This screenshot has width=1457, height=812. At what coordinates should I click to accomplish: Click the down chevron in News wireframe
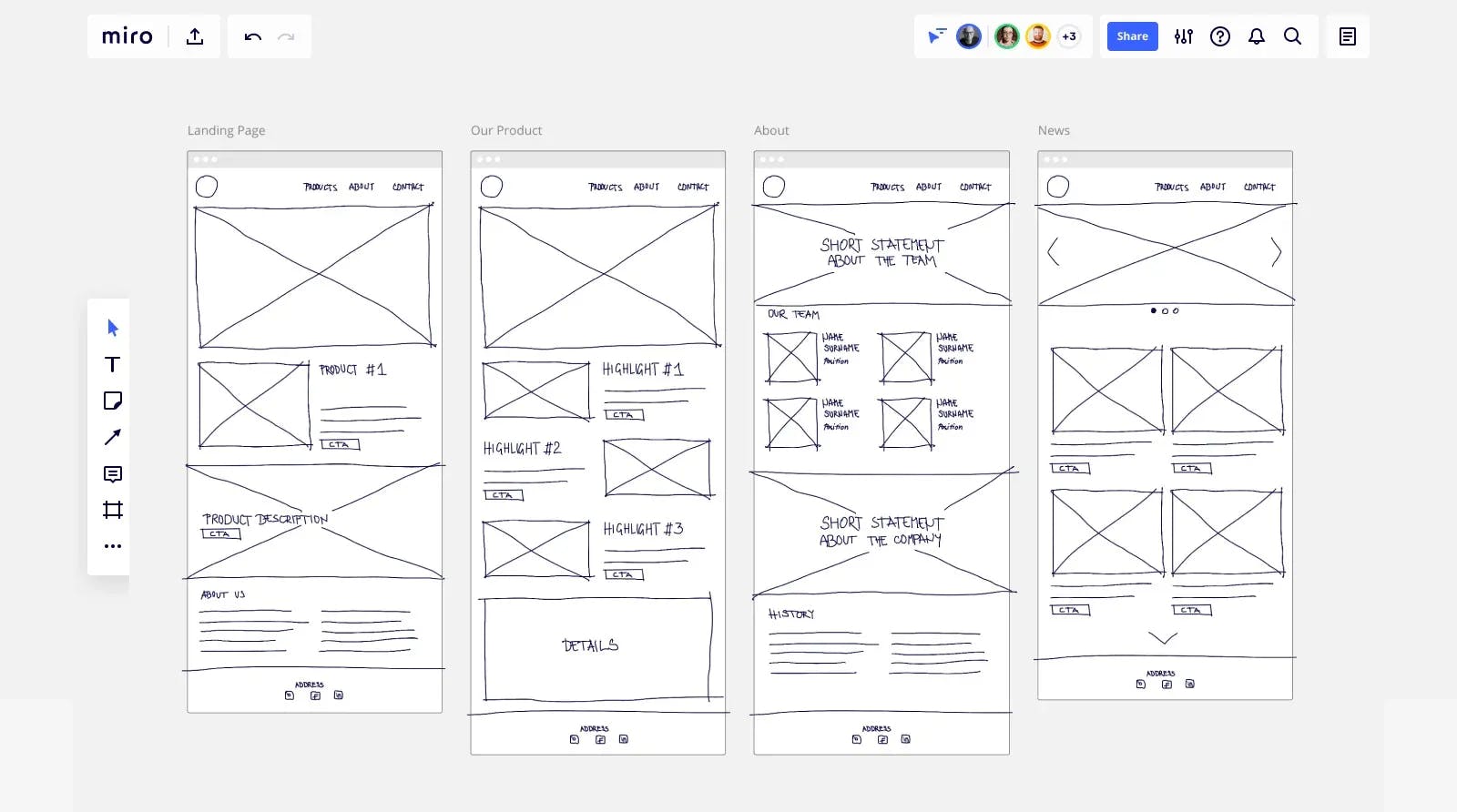pyautogui.click(x=1163, y=638)
